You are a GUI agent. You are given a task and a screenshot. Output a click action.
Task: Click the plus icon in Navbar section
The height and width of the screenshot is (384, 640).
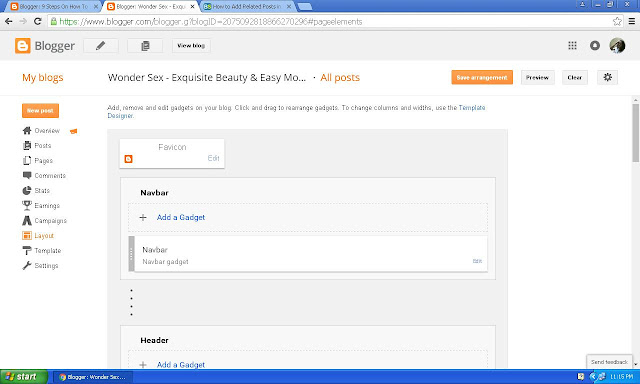click(x=143, y=218)
